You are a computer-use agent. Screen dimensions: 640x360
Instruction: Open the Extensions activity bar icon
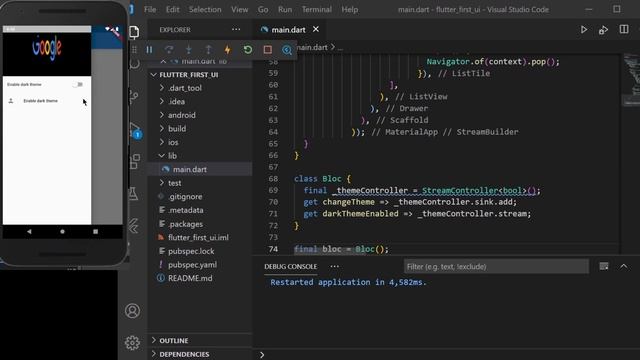(x=134, y=162)
